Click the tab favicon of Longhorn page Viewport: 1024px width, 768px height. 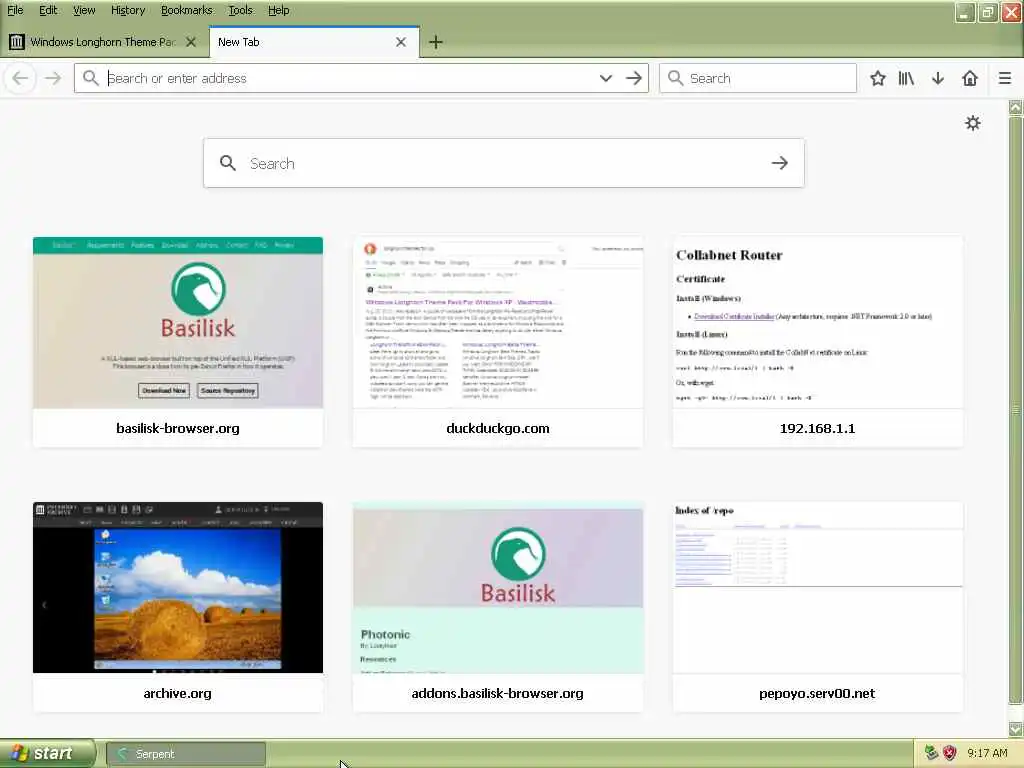[17, 42]
